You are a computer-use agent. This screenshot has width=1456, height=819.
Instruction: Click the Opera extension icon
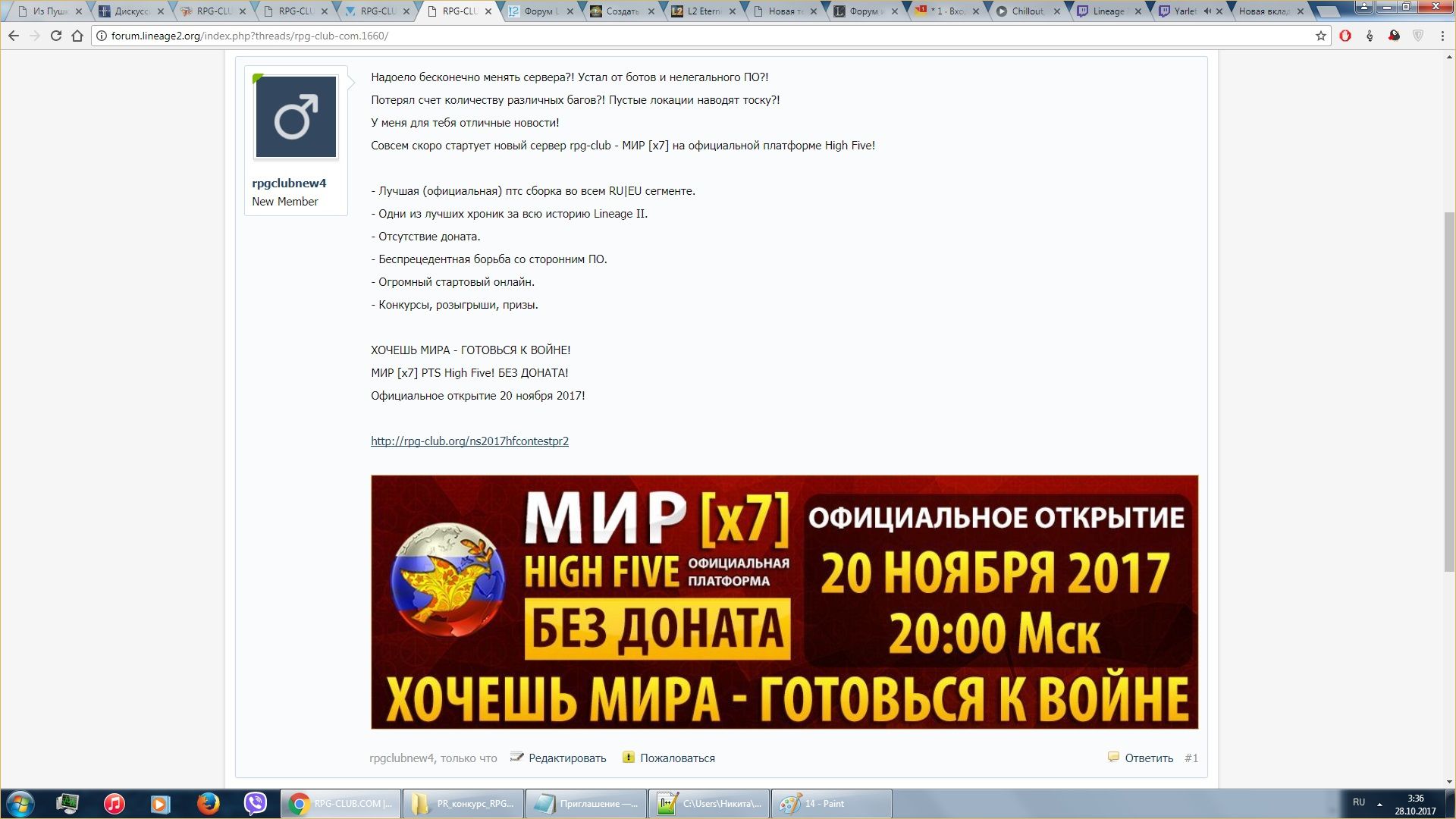tap(1345, 36)
